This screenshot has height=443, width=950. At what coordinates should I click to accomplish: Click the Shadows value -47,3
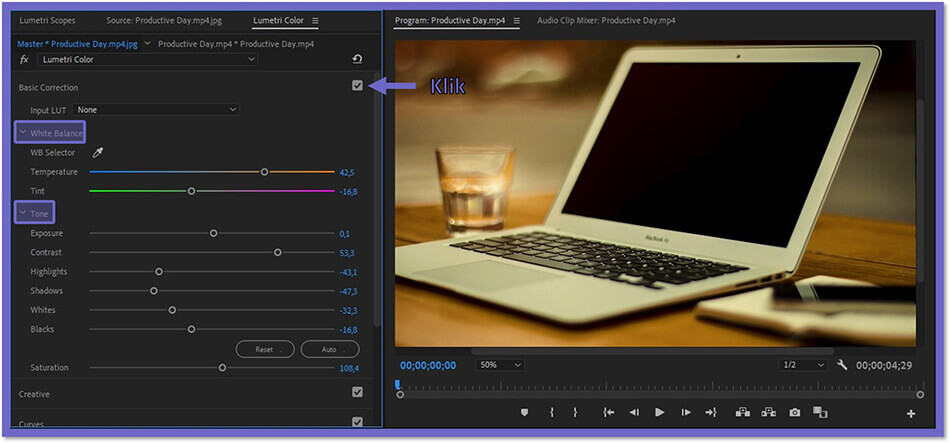348,291
